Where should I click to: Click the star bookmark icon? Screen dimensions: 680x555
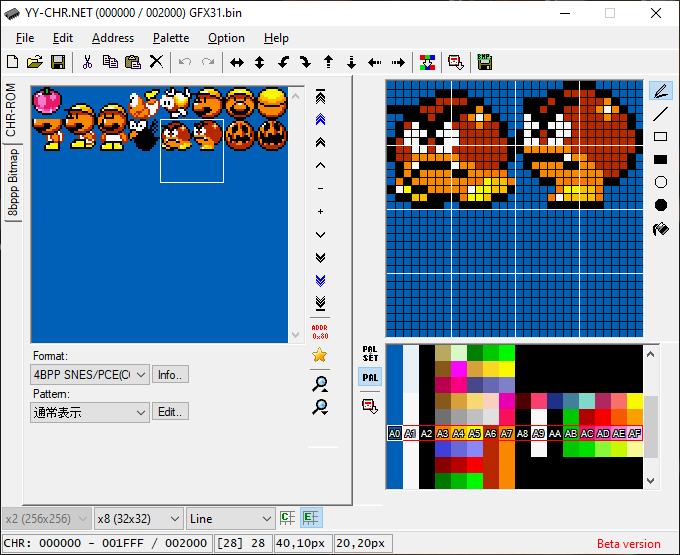[320, 355]
